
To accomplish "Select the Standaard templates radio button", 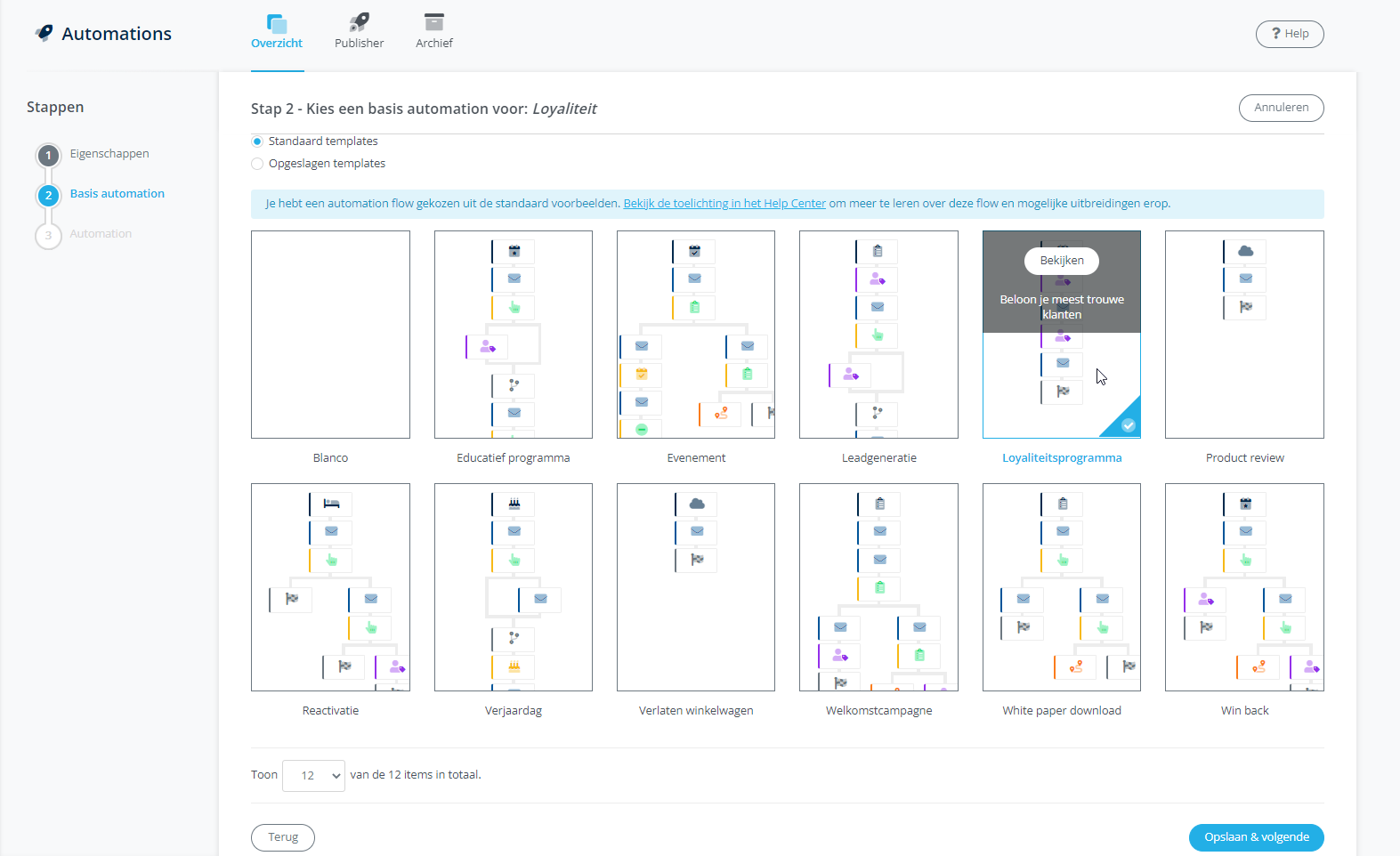I will click(x=257, y=141).
